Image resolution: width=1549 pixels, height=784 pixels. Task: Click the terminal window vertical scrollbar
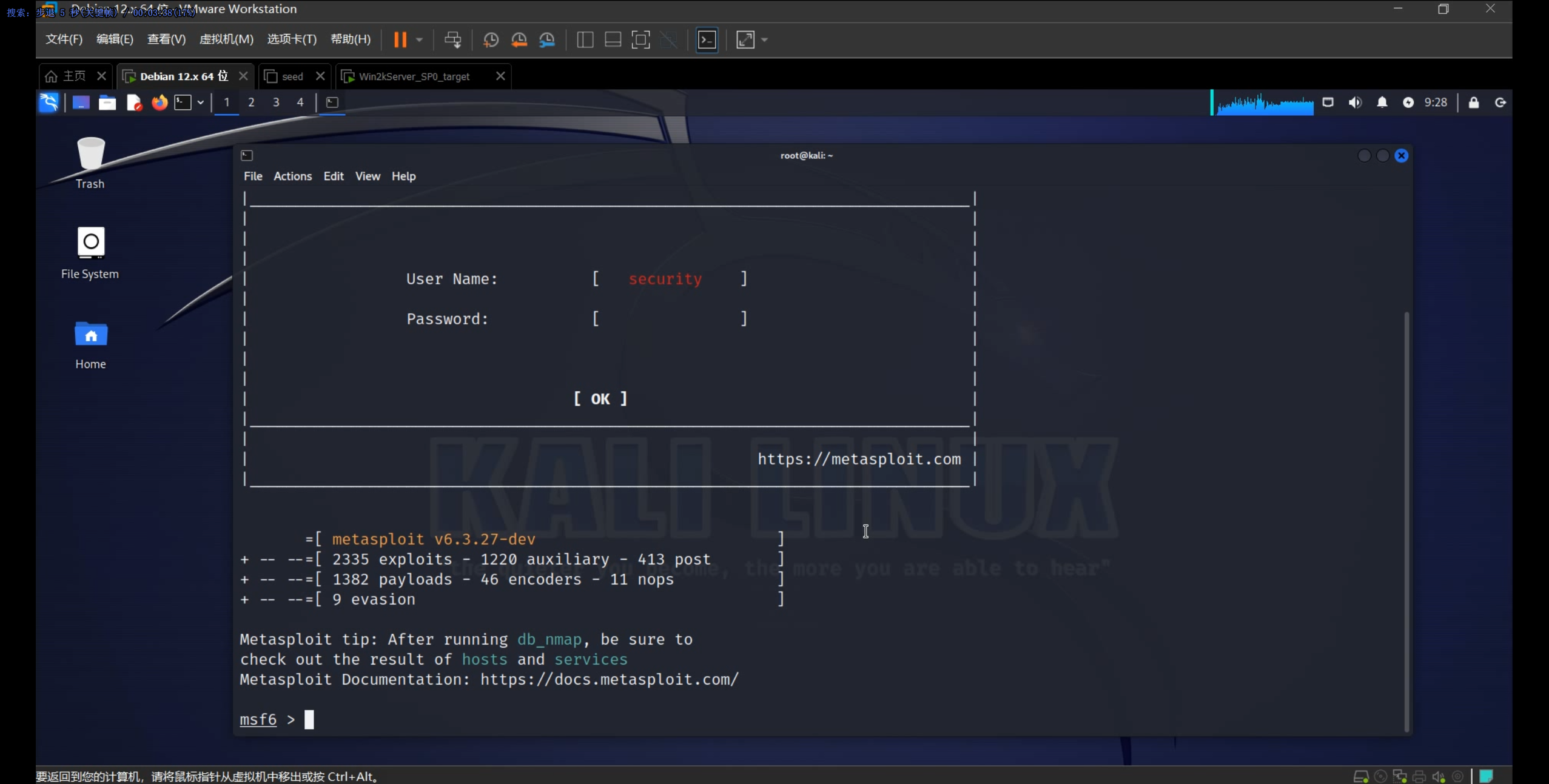click(x=1406, y=521)
